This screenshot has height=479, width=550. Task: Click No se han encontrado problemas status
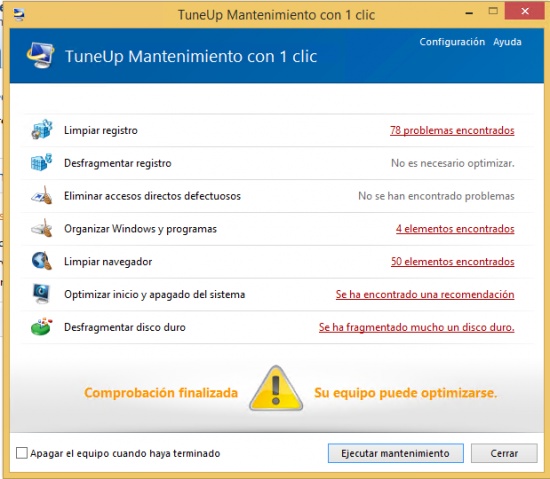436,196
